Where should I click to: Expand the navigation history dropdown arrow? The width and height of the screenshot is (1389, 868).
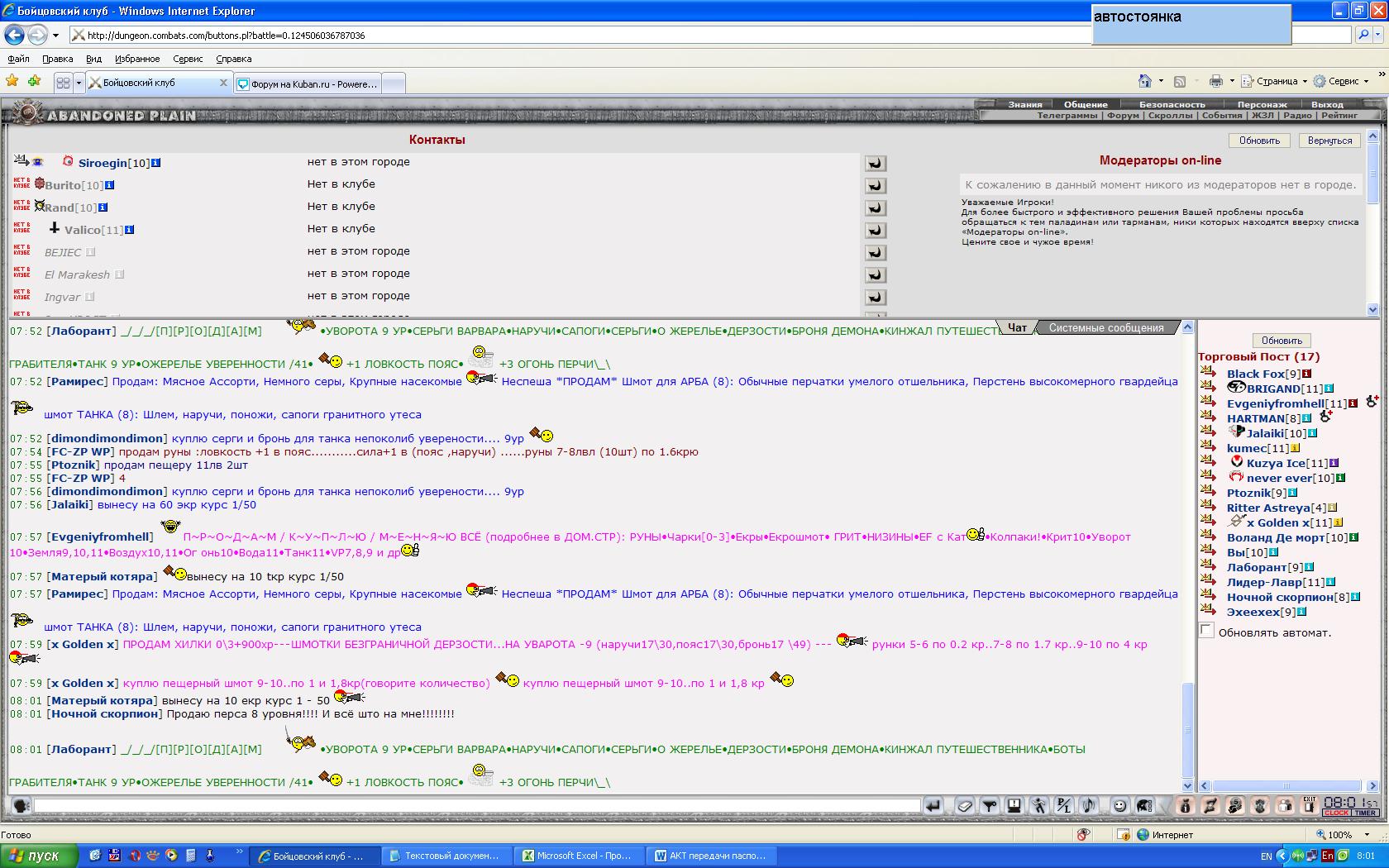click(55, 35)
